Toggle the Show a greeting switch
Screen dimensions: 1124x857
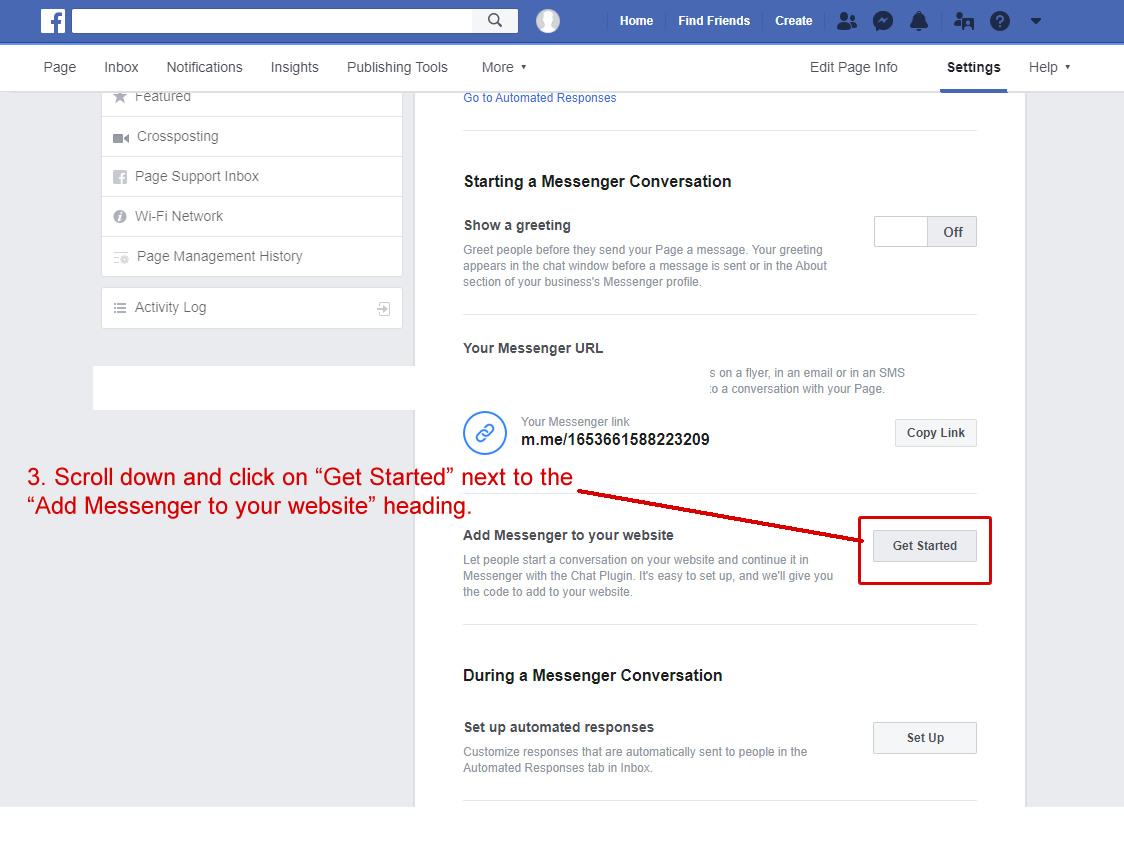925,231
